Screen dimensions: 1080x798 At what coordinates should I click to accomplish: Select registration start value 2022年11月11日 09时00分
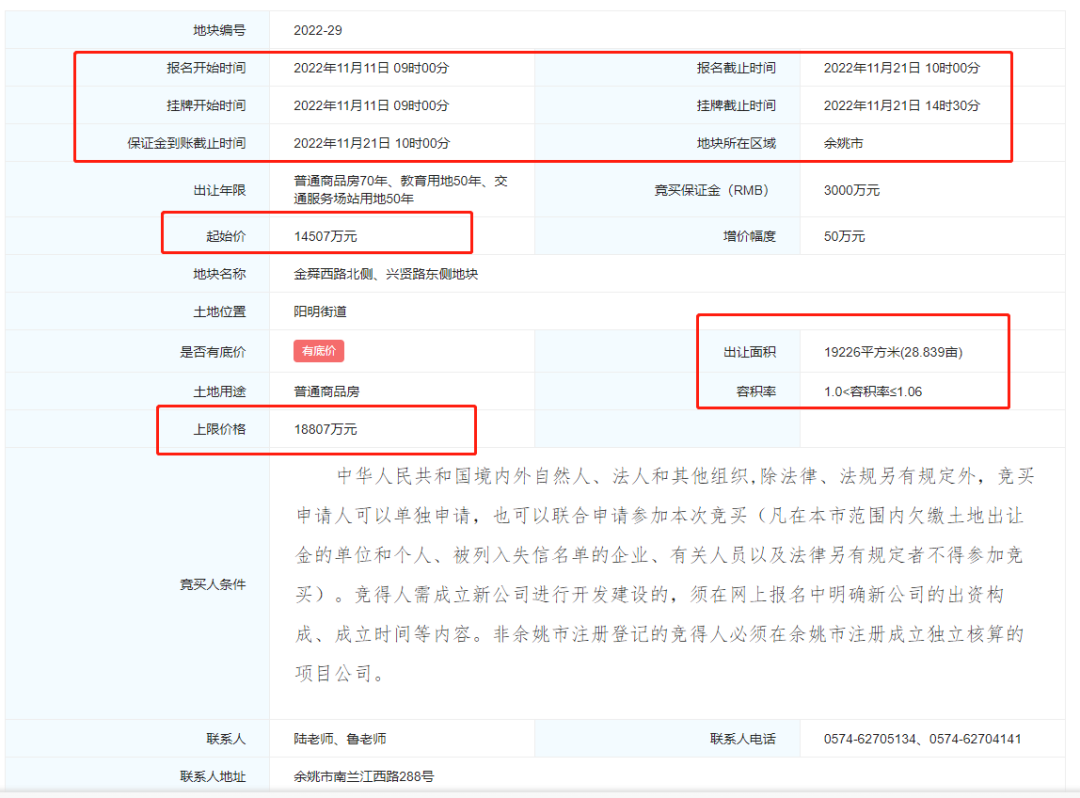[x=371, y=67]
